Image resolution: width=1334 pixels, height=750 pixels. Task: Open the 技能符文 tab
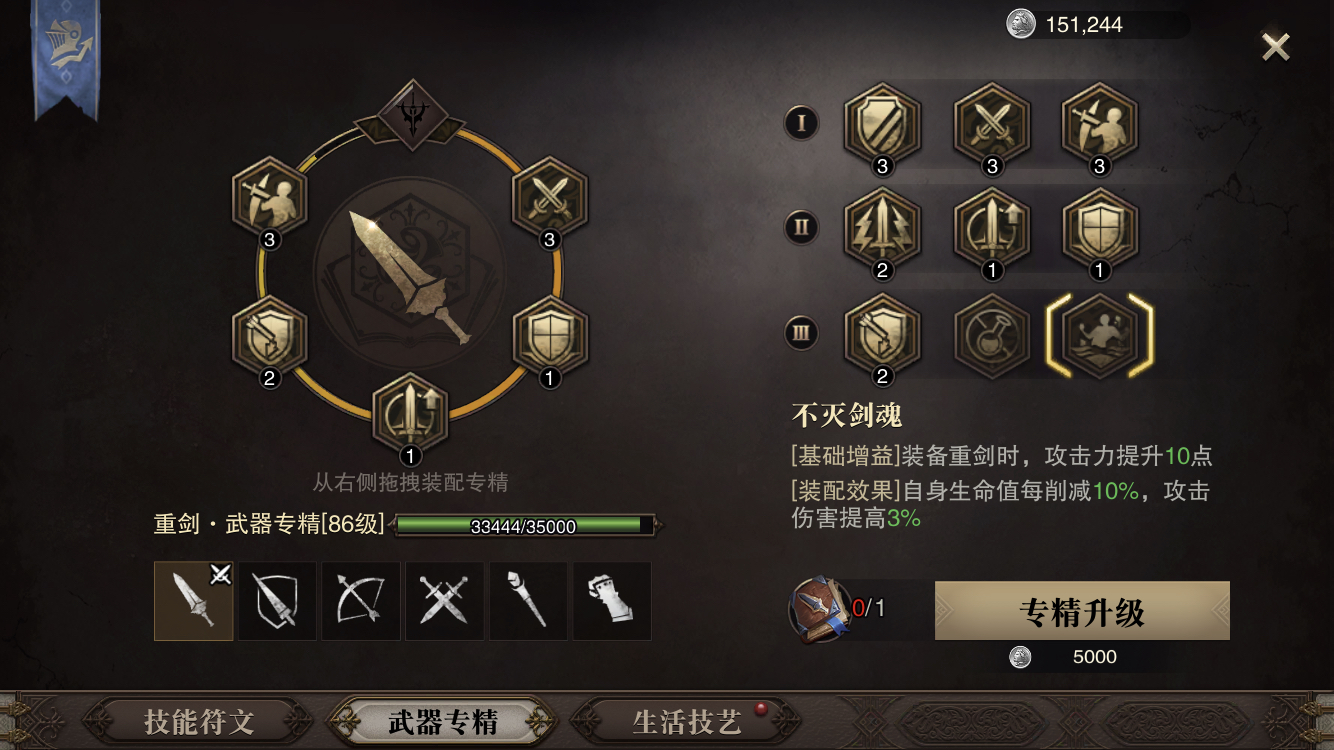[x=199, y=721]
